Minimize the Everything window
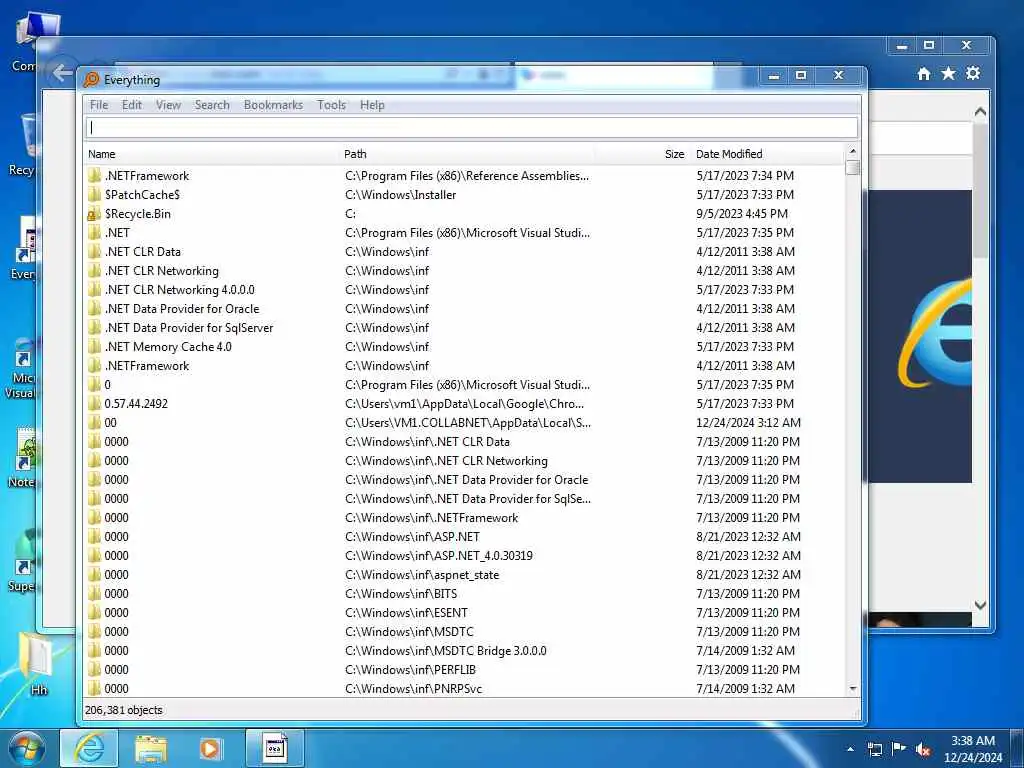 [x=774, y=76]
